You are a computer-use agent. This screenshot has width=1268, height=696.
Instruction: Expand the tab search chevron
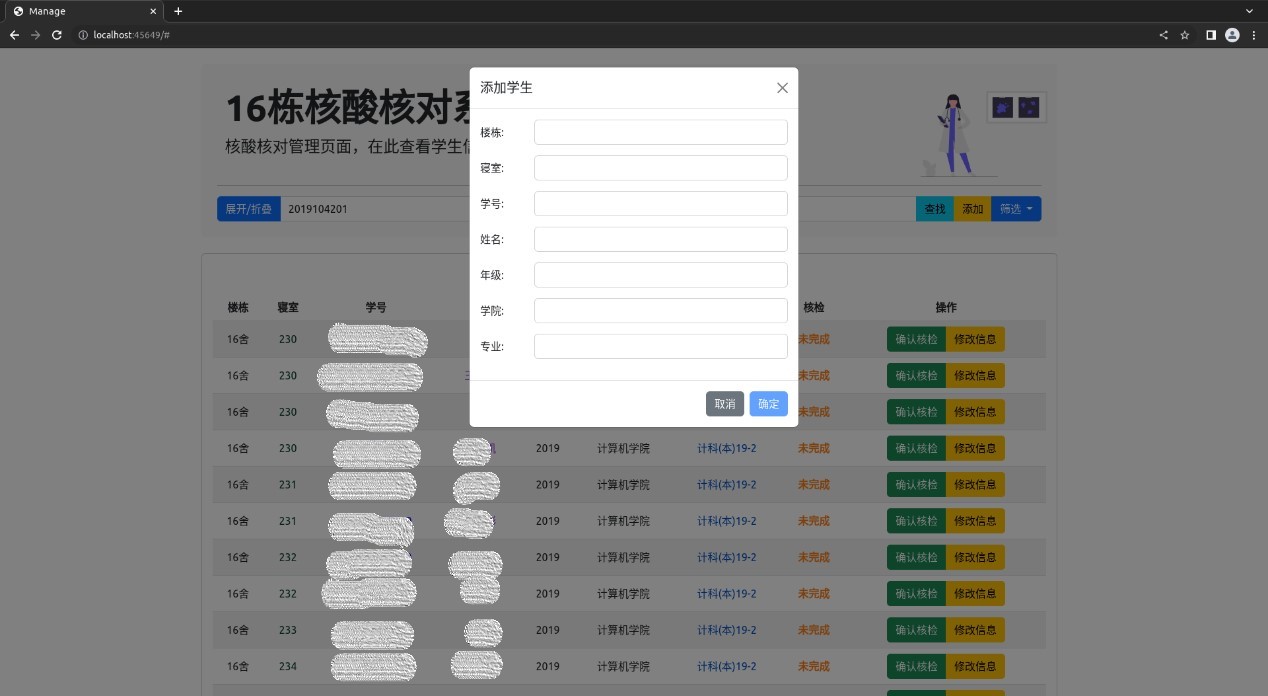tap(1249, 11)
